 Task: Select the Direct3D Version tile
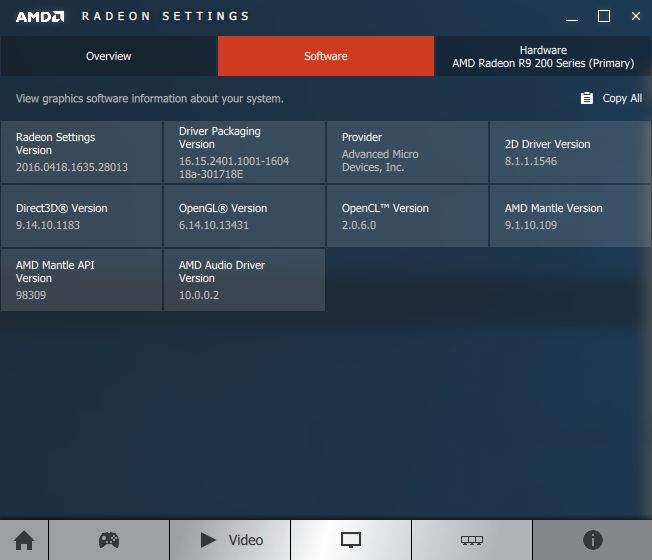[x=82, y=216]
